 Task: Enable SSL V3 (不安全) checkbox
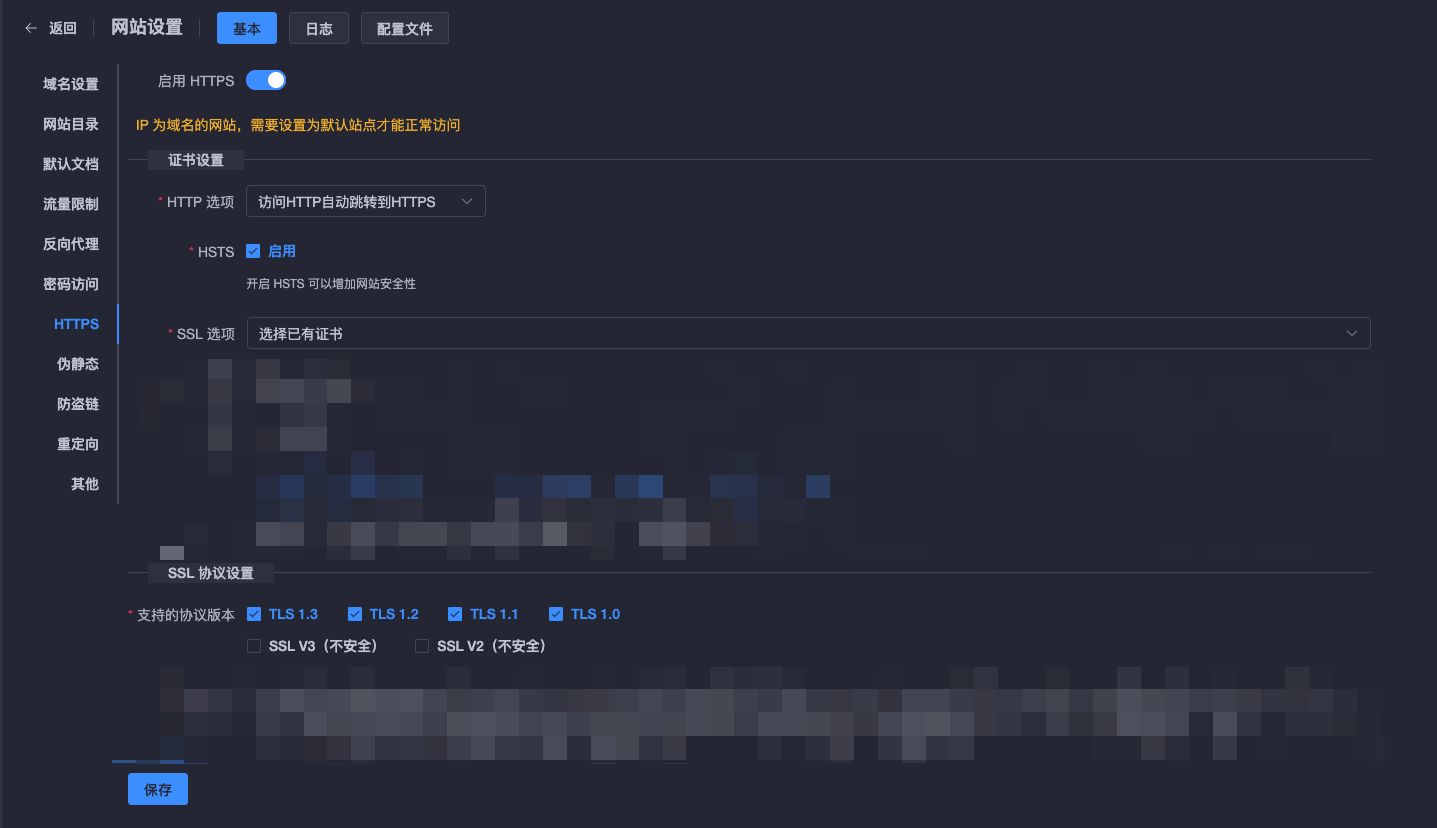254,646
